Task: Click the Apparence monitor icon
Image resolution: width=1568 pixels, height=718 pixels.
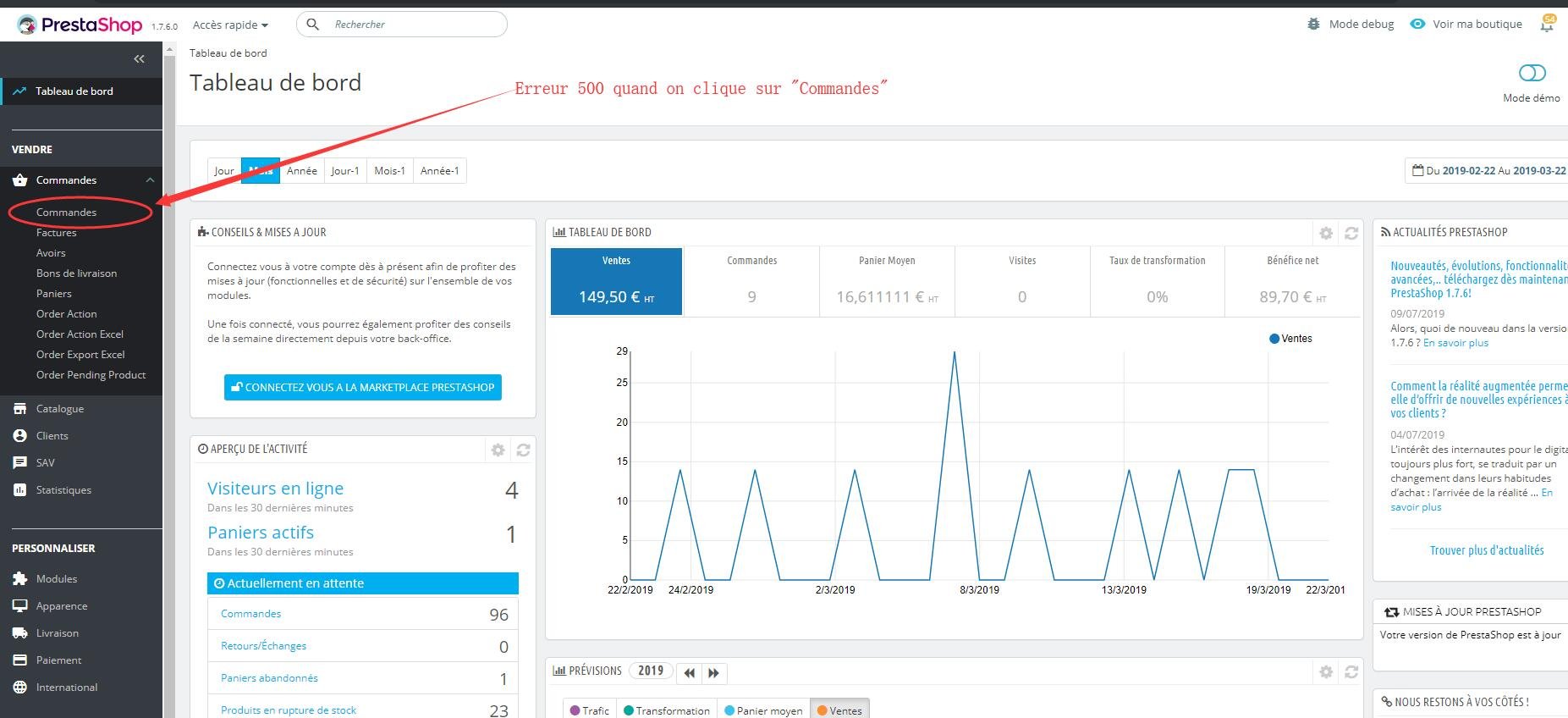Action: tap(20, 605)
